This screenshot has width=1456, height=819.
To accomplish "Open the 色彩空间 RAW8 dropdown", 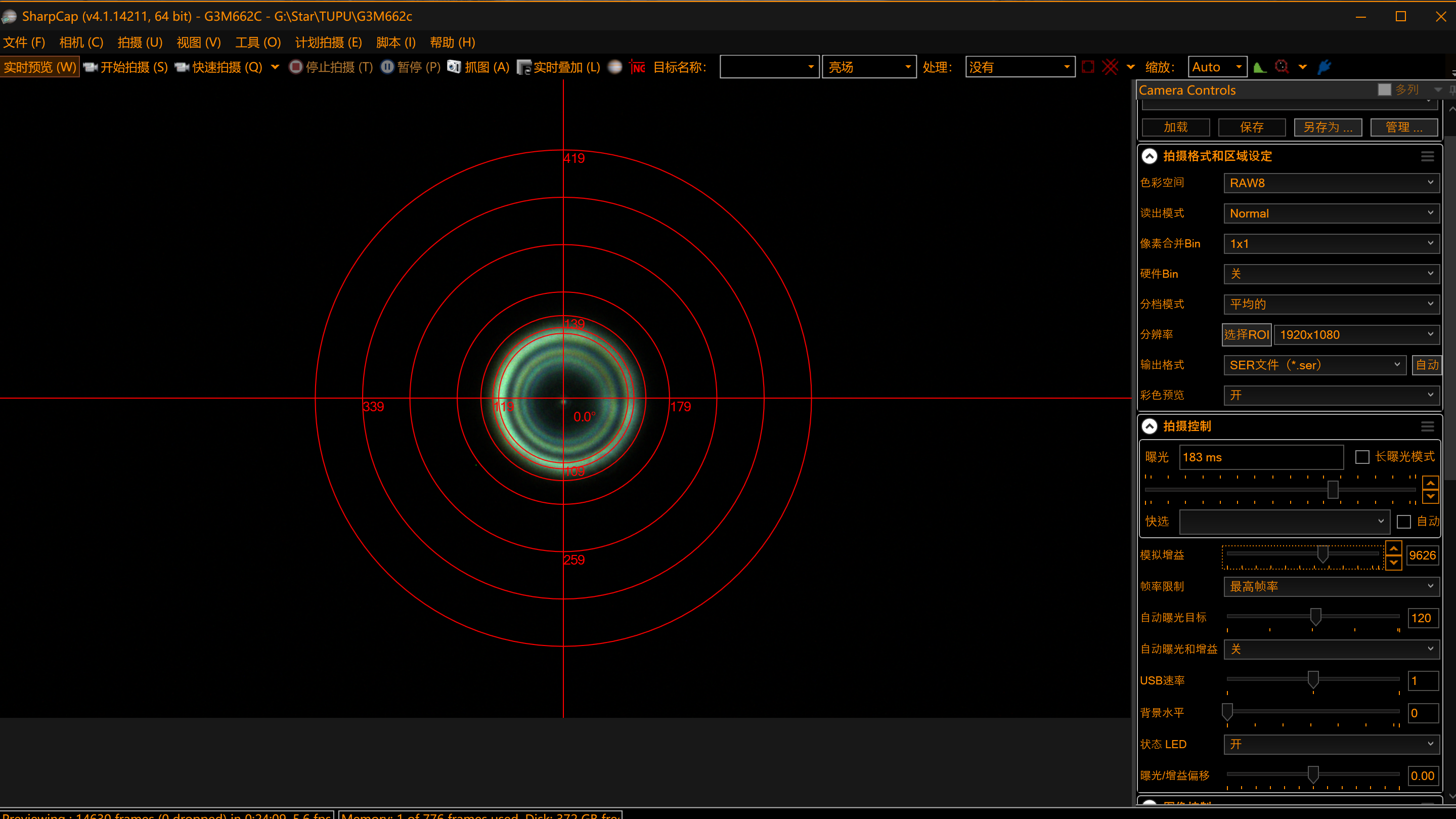I will click(x=1331, y=183).
